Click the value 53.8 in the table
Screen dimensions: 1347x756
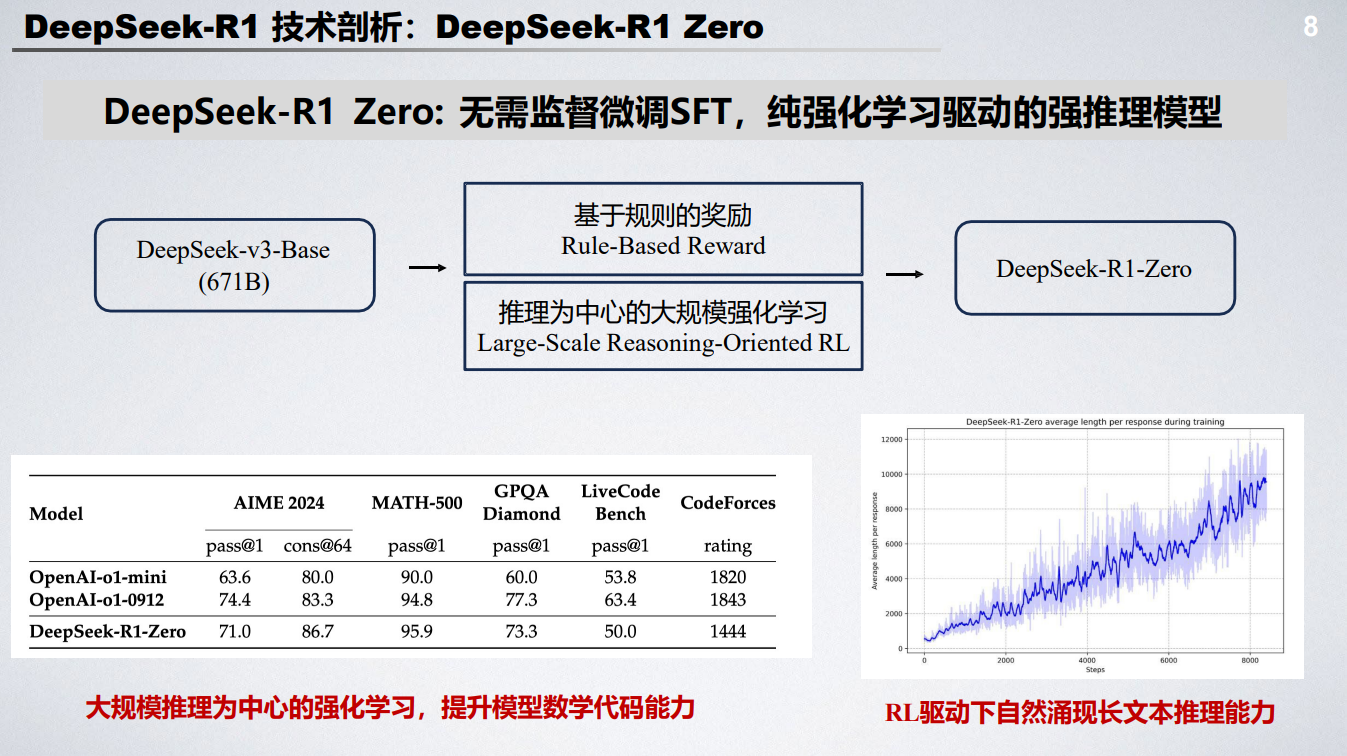point(620,577)
